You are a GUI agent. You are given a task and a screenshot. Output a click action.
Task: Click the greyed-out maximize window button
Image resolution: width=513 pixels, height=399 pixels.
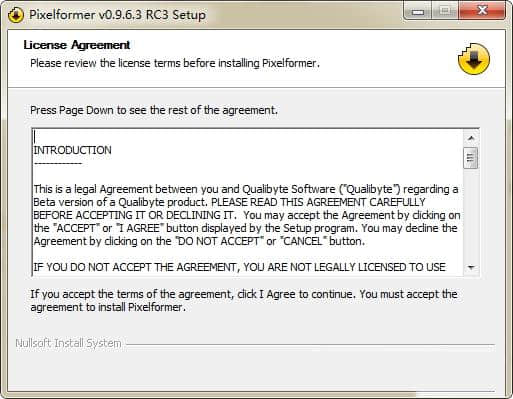pos(445,11)
